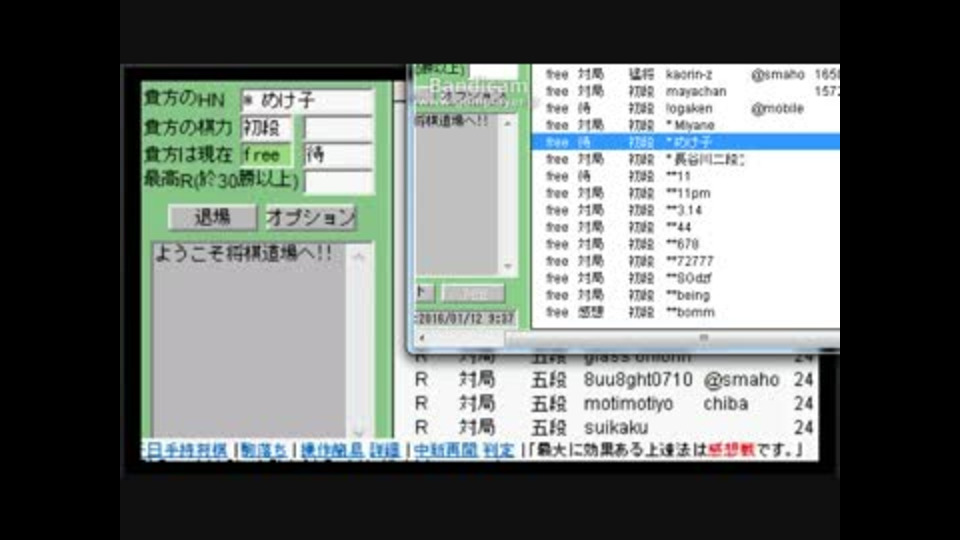
Task: Select player row logaken
Action: point(686,108)
